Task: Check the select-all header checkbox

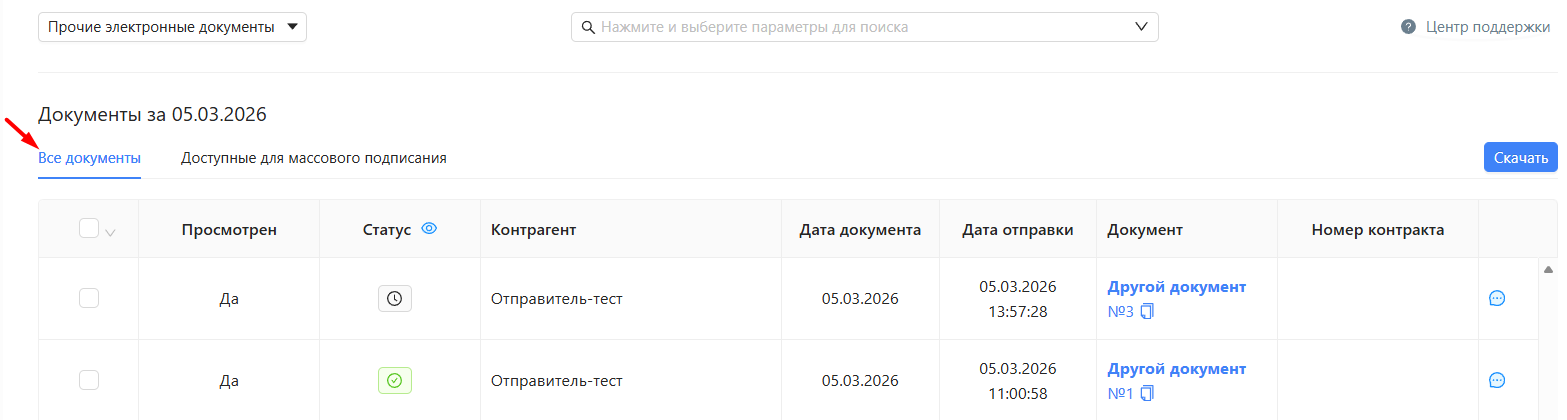Action: tap(88, 229)
